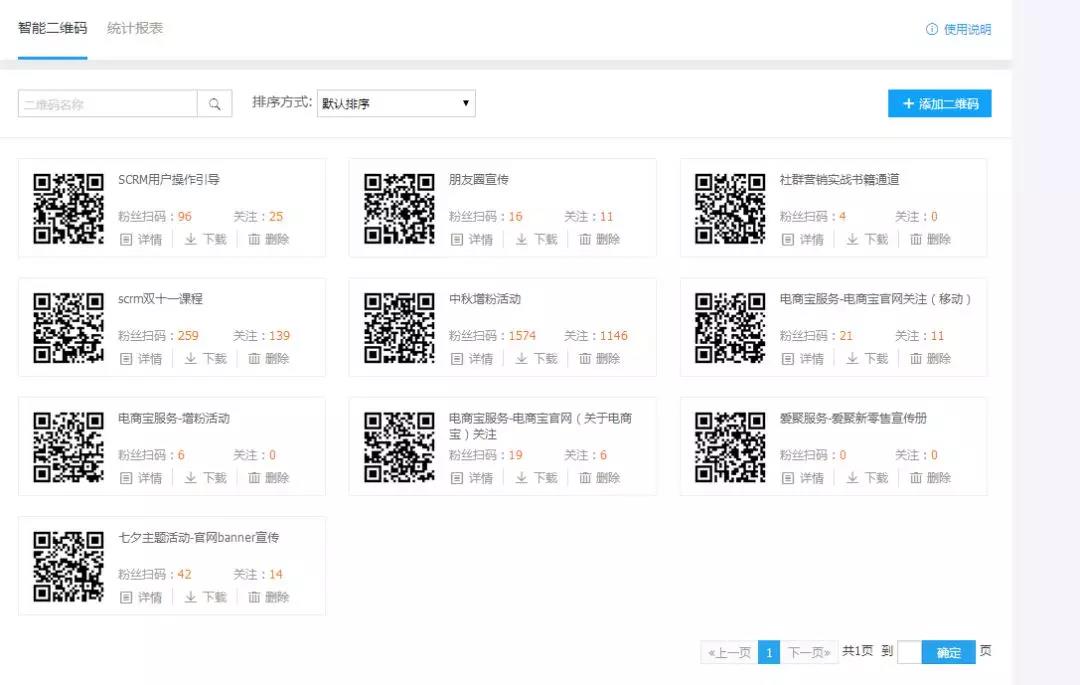Delete the 电商宝官网关注（移动）QR code

931,358
